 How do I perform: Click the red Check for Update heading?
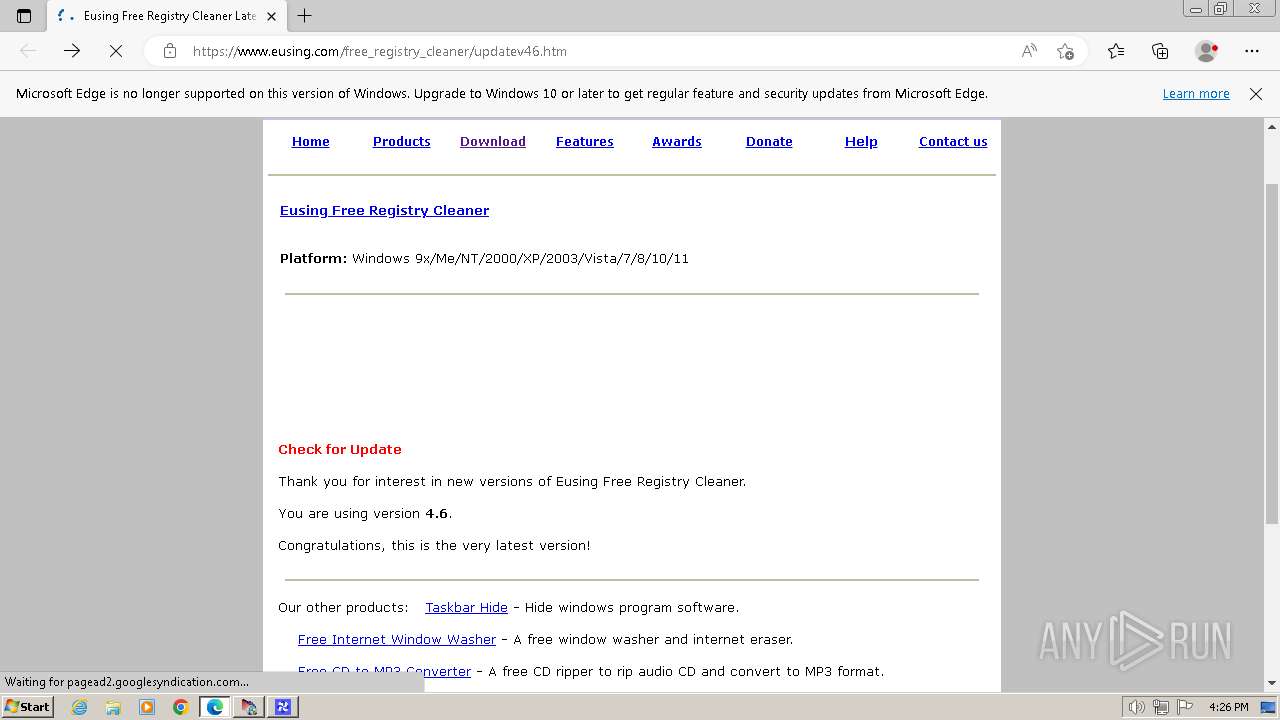click(340, 450)
